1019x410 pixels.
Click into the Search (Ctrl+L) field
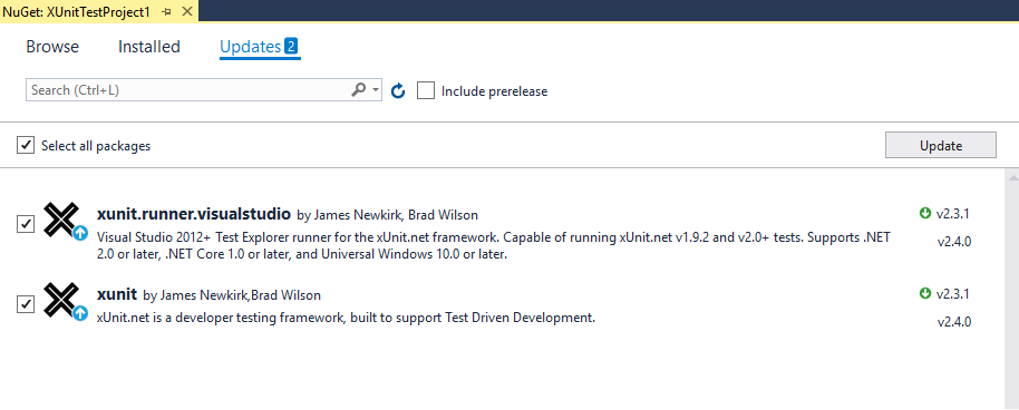click(x=185, y=90)
